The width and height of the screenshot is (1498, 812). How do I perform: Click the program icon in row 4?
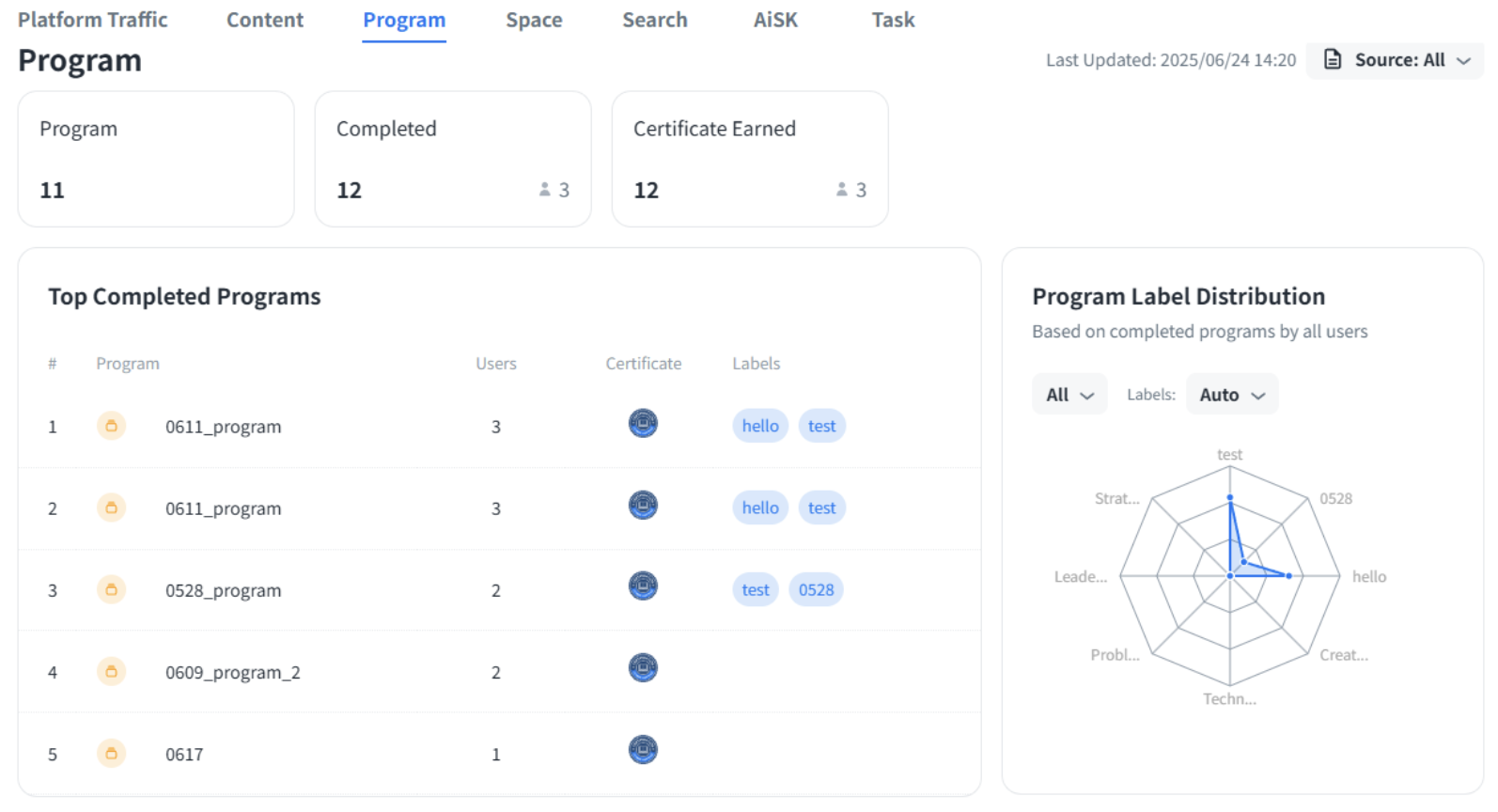(x=111, y=672)
